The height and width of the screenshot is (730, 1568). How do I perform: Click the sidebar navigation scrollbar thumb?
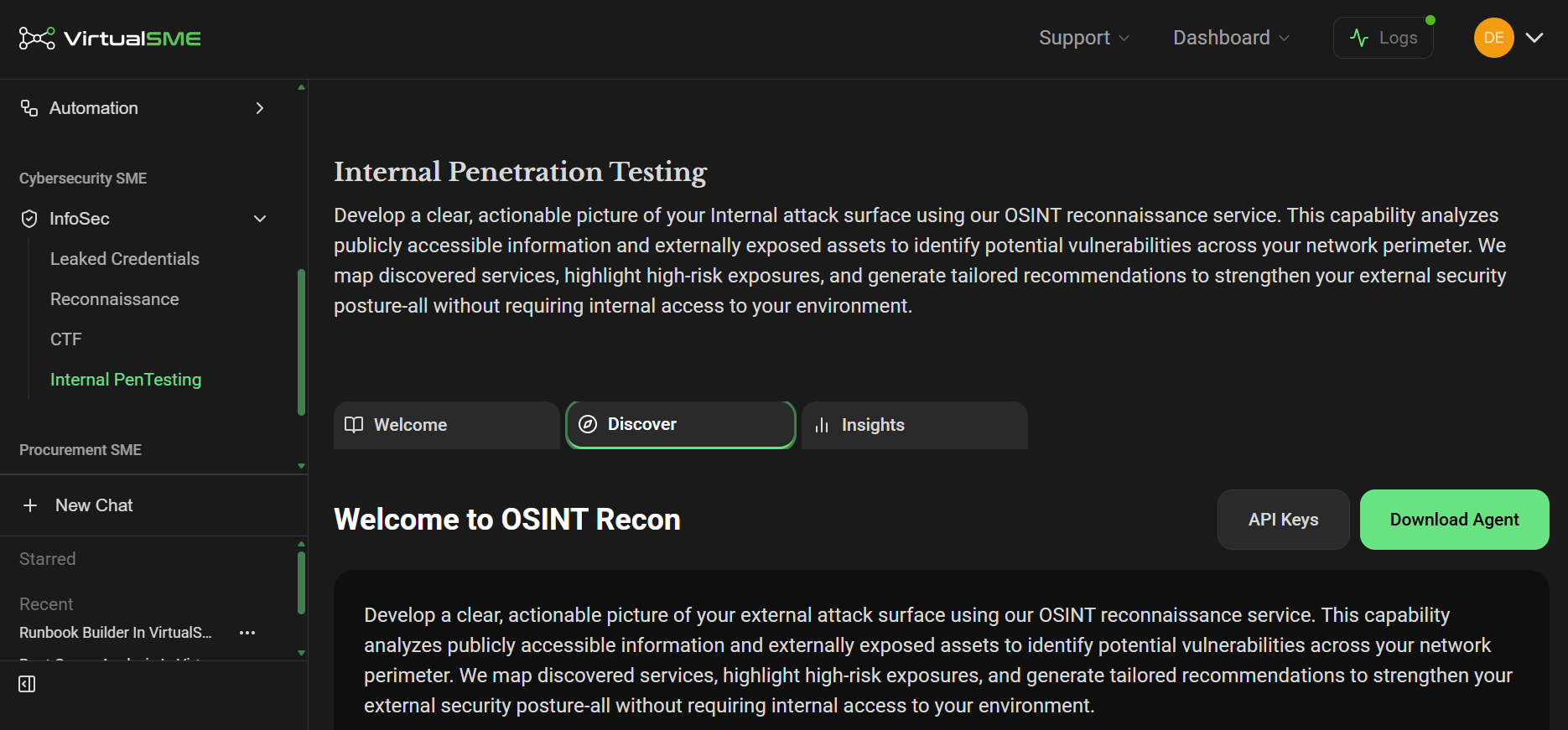click(x=301, y=342)
